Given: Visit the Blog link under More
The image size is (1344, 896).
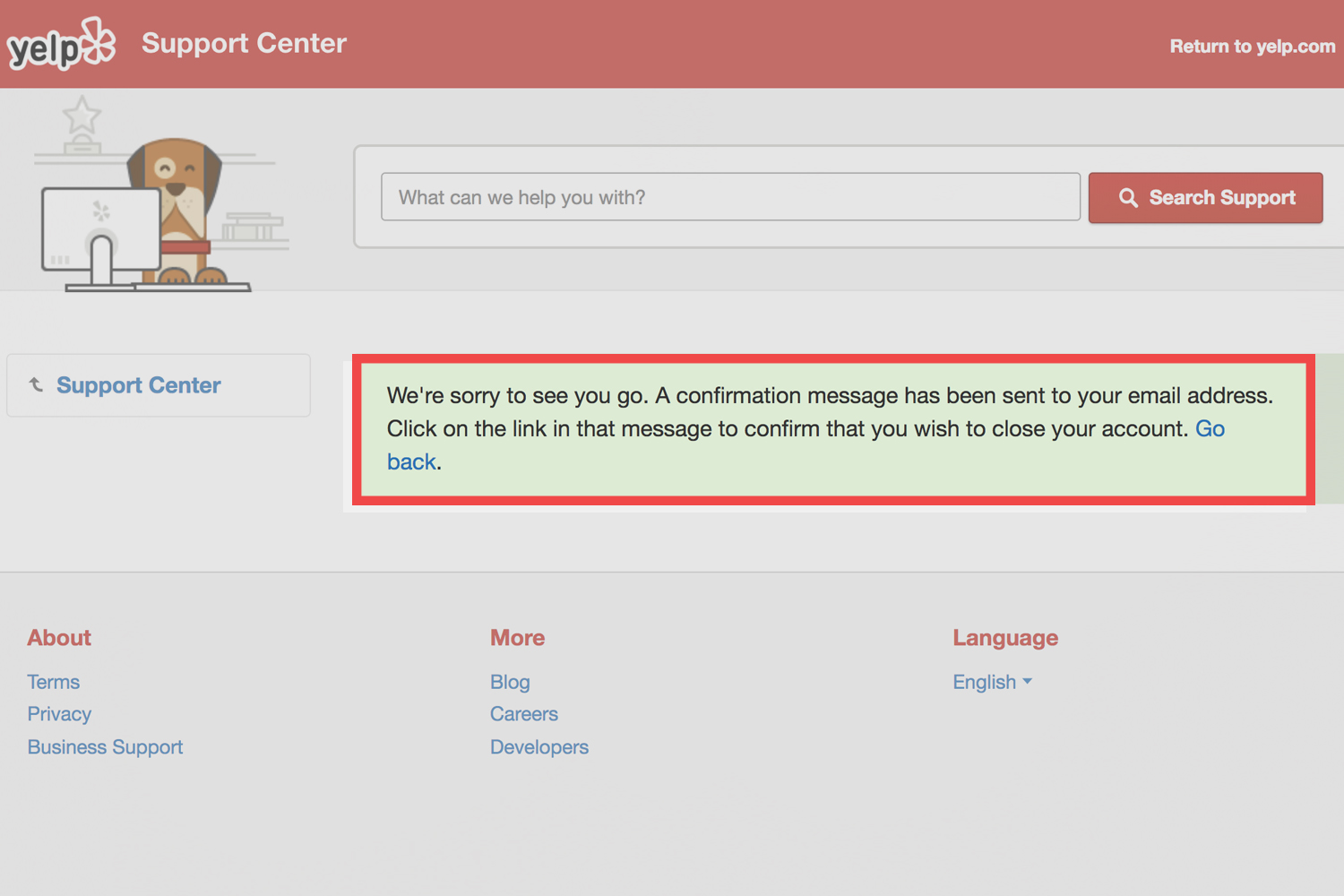Looking at the screenshot, I should point(510,682).
